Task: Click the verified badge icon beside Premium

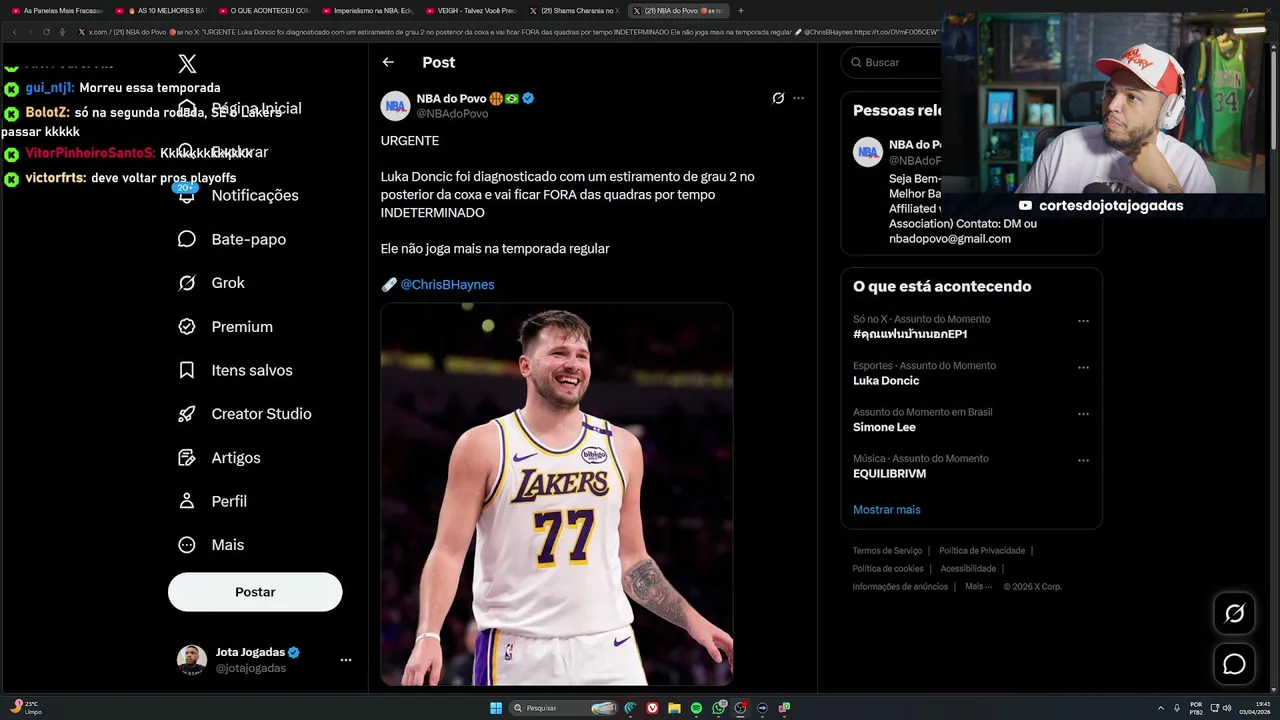Action: coord(187,327)
